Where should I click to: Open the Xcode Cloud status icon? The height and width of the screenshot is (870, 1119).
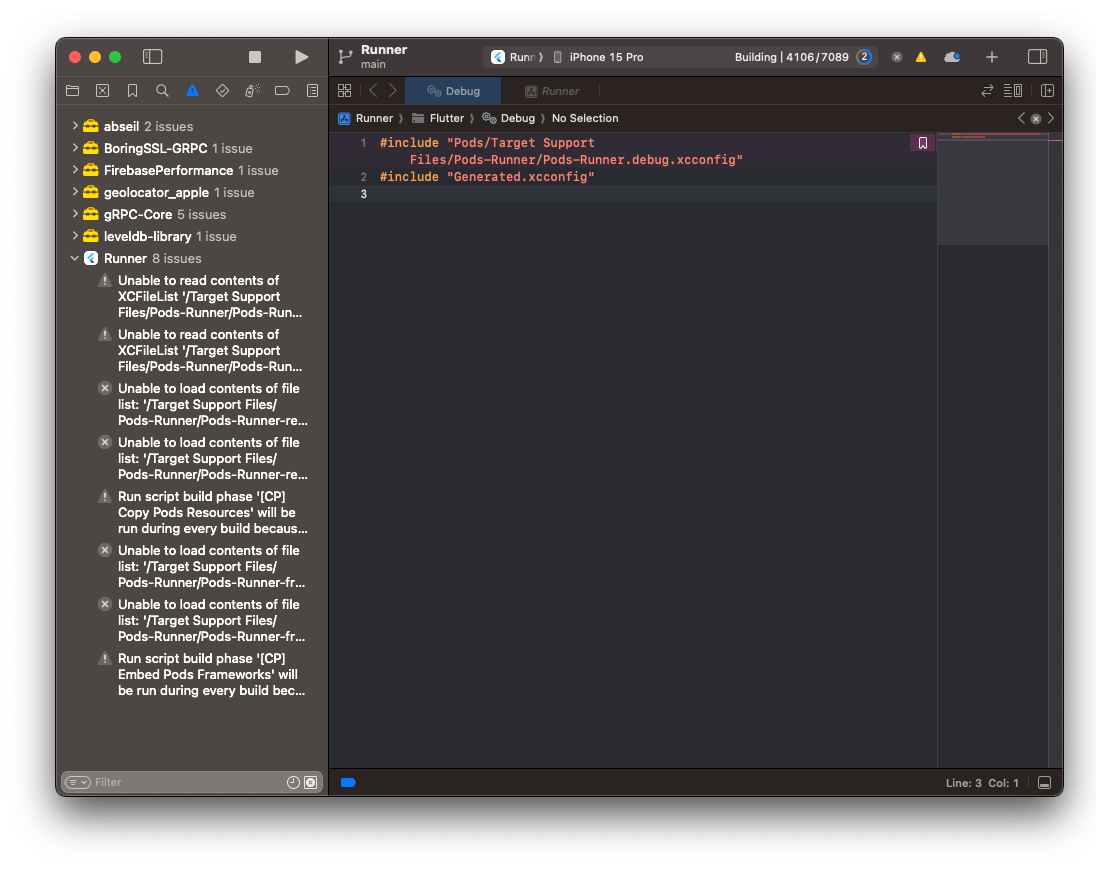click(952, 57)
